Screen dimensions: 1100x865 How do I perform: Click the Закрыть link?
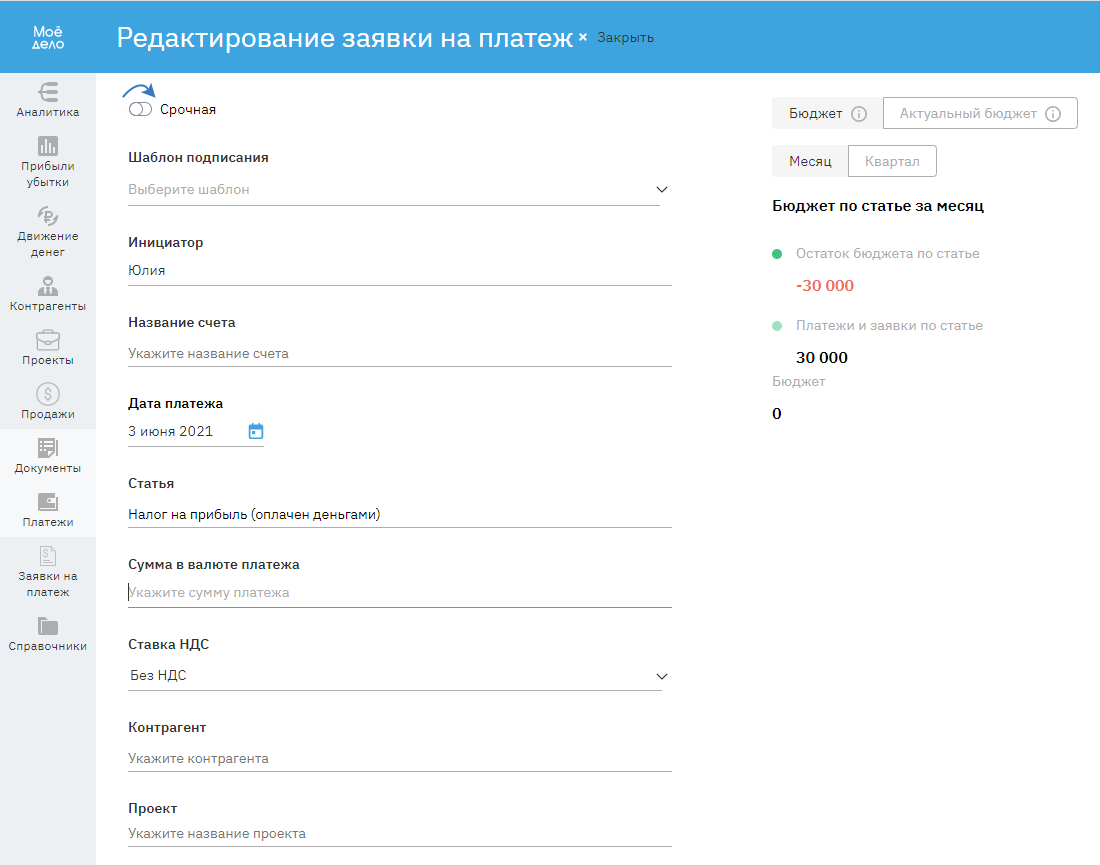625,38
